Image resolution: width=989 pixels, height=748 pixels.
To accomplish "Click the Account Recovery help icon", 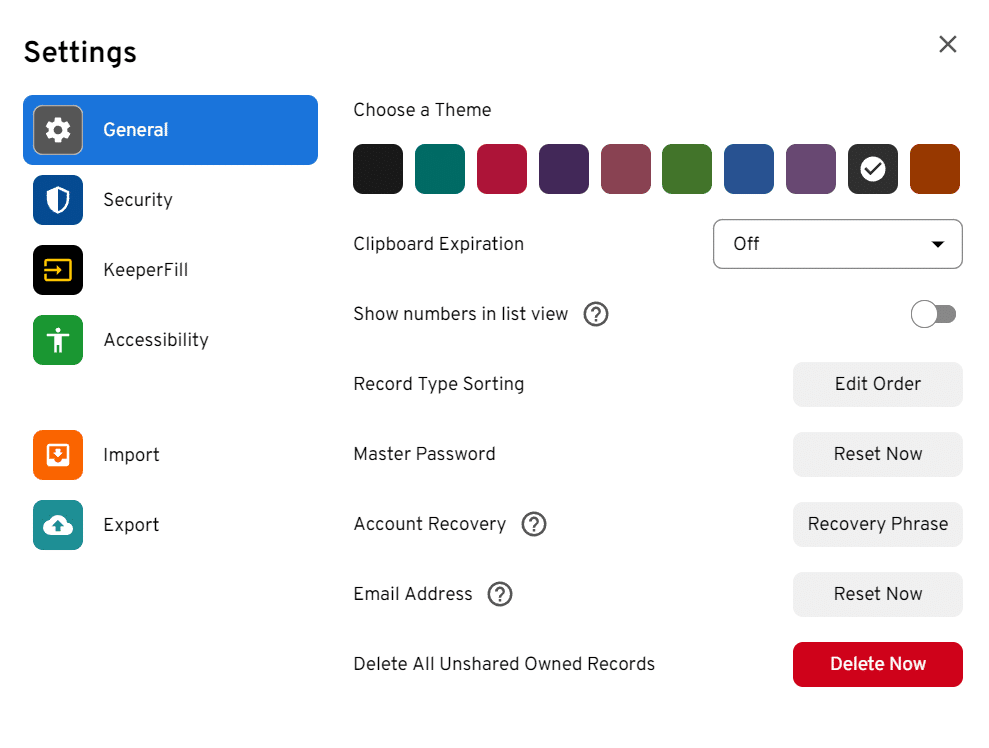I will [533, 524].
